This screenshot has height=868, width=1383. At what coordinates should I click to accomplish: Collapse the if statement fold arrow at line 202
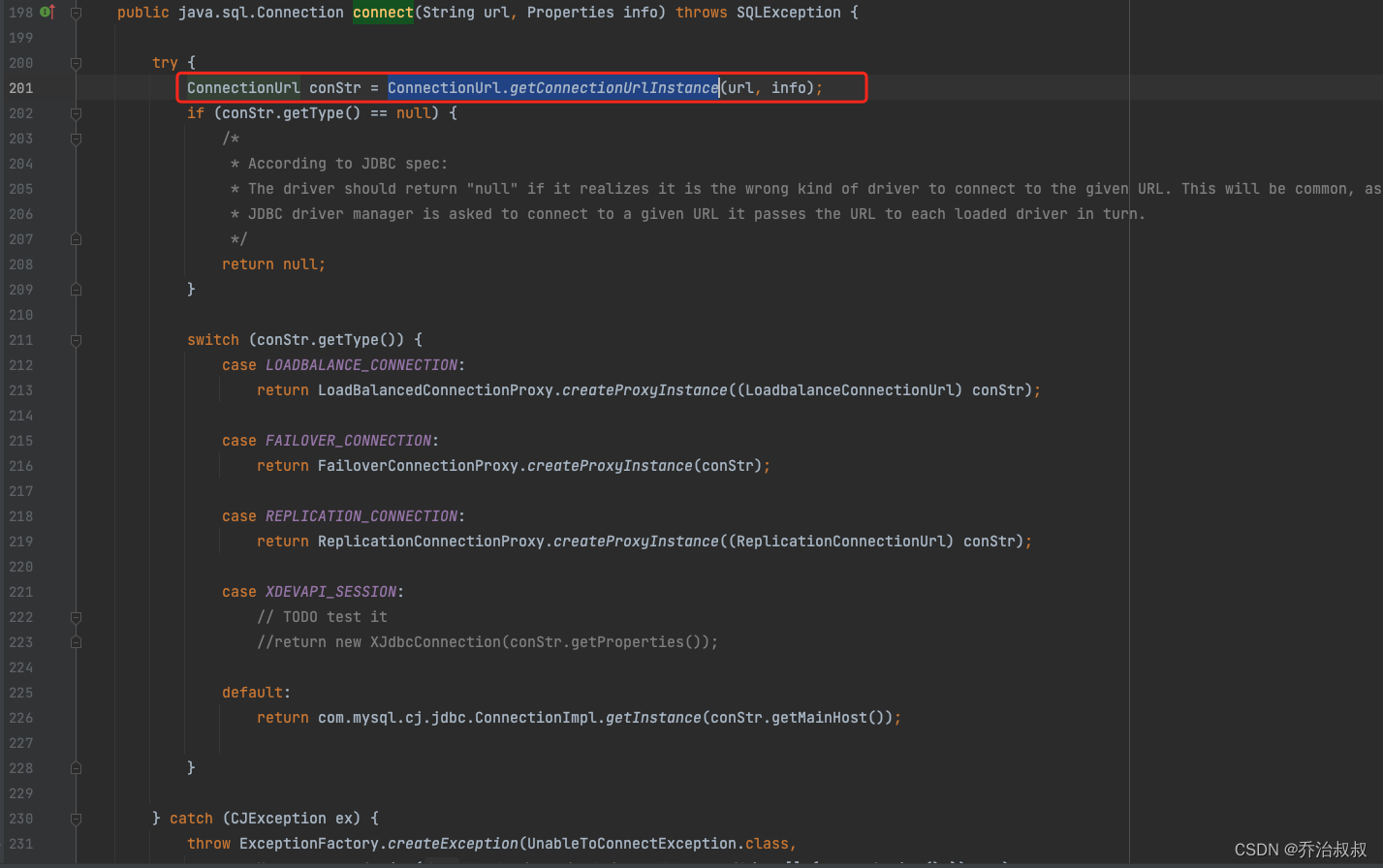tap(77, 112)
